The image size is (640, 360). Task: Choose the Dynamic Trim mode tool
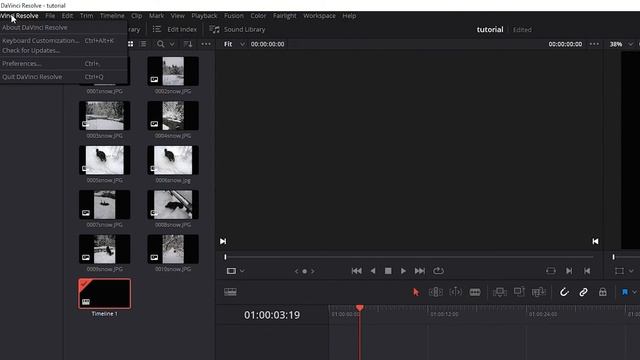pos(456,292)
